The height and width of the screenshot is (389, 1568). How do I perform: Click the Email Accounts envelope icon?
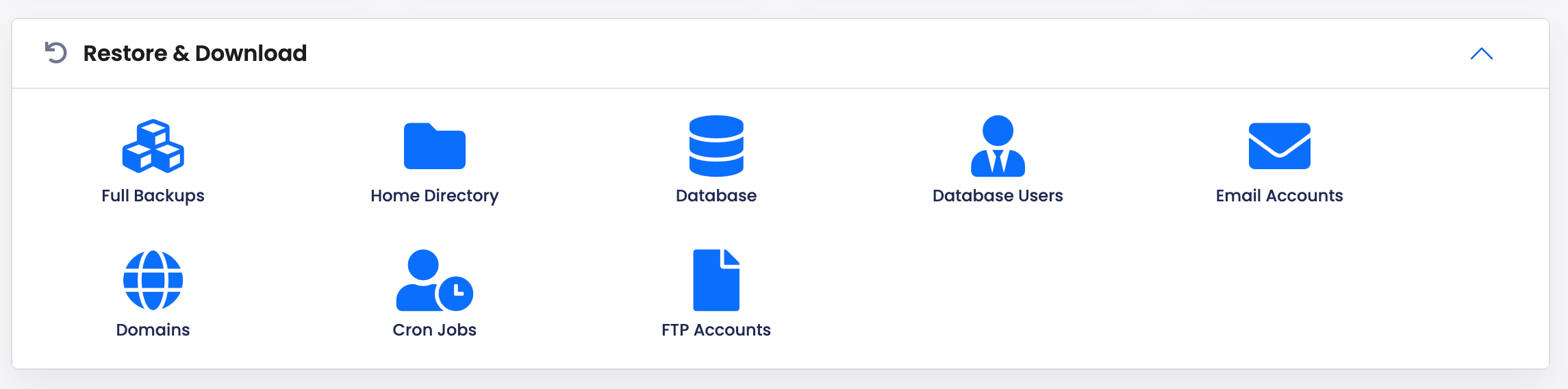click(1279, 146)
